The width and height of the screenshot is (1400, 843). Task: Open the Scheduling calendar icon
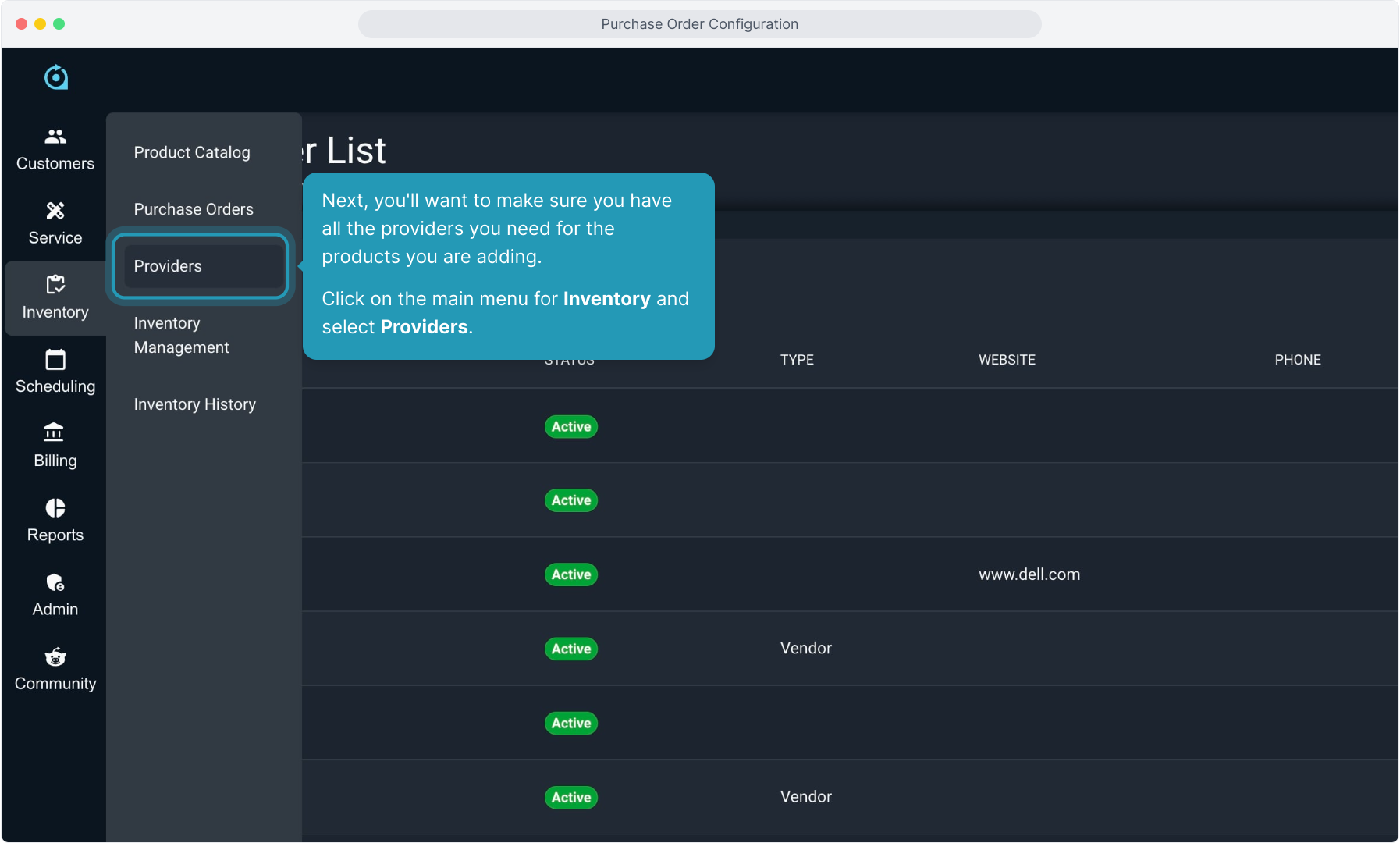coord(55,360)
